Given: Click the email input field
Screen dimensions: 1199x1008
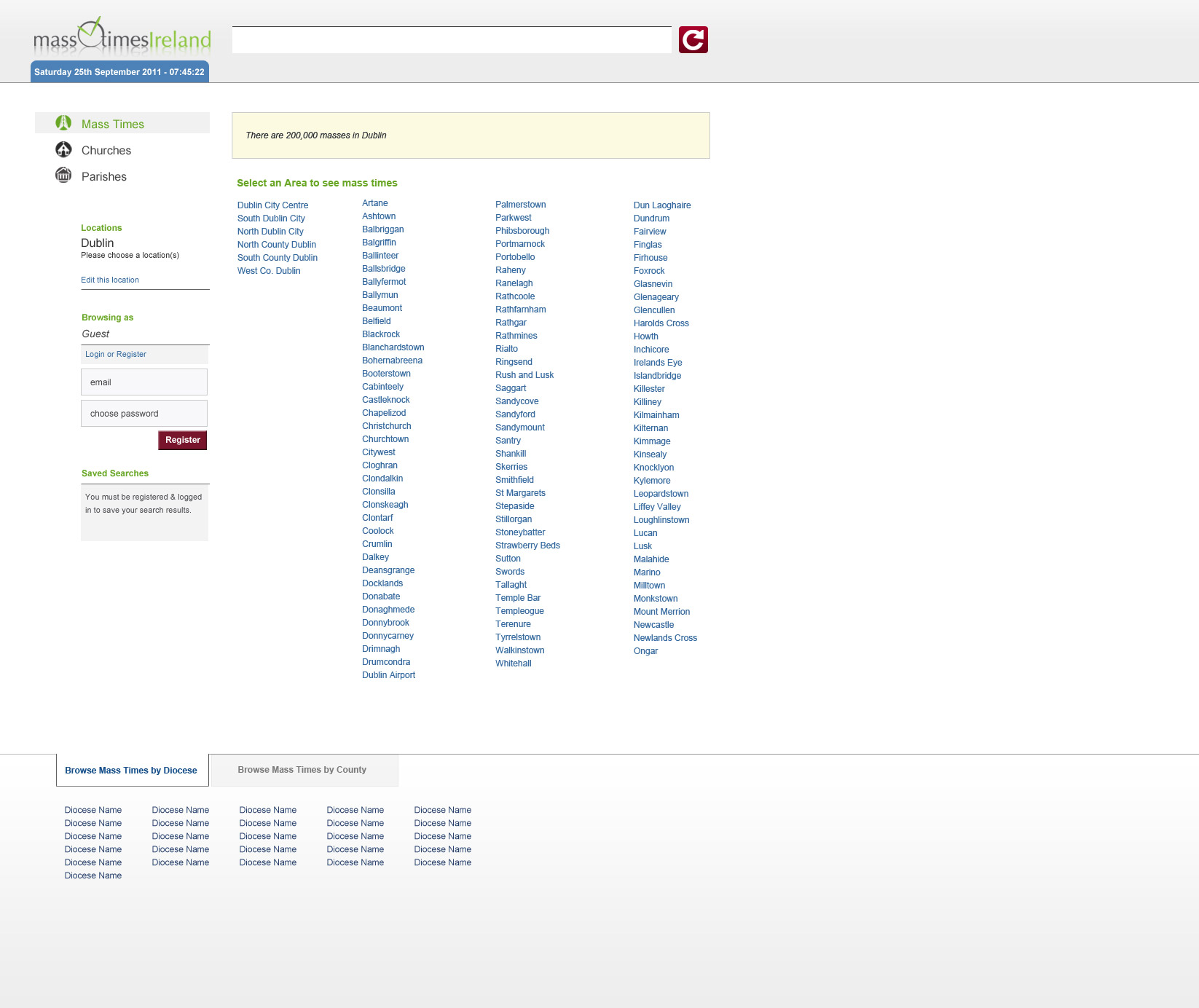Looking at the screenshot, I should pos(144,382).
